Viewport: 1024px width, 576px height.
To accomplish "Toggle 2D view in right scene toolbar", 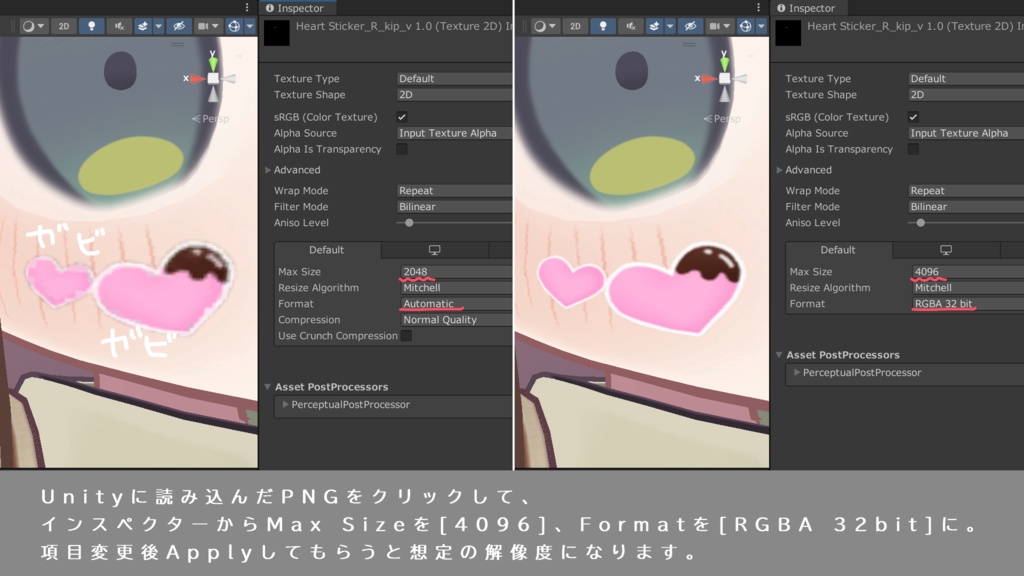I will click(x=575, y=26).
